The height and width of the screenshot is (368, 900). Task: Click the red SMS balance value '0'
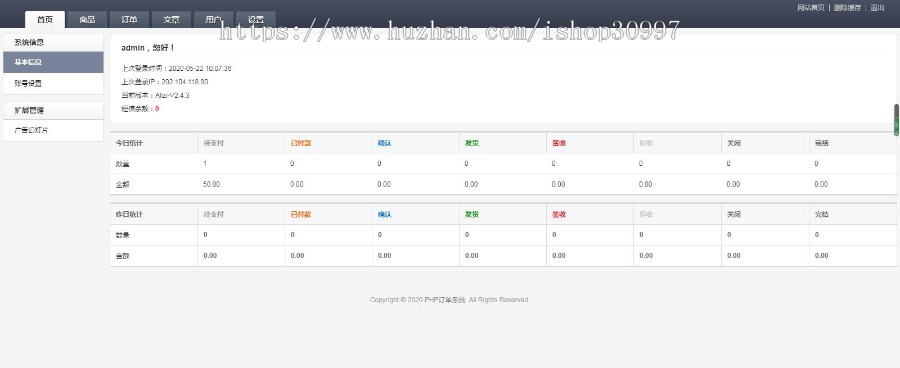click(x=157, y=109)
